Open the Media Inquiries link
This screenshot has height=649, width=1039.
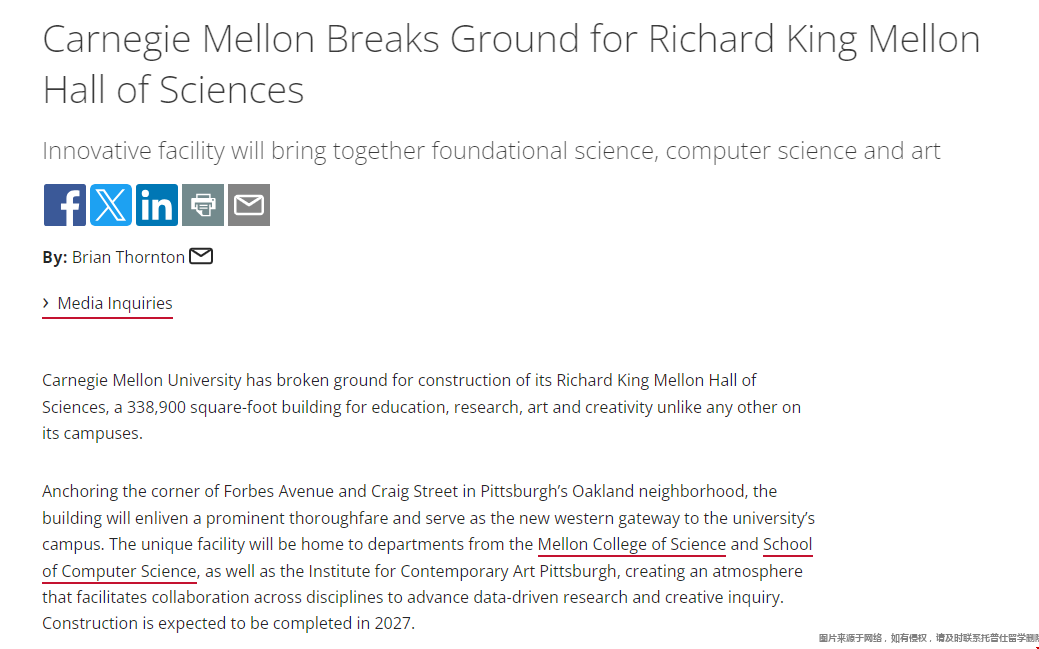click(x=115, y=303)
